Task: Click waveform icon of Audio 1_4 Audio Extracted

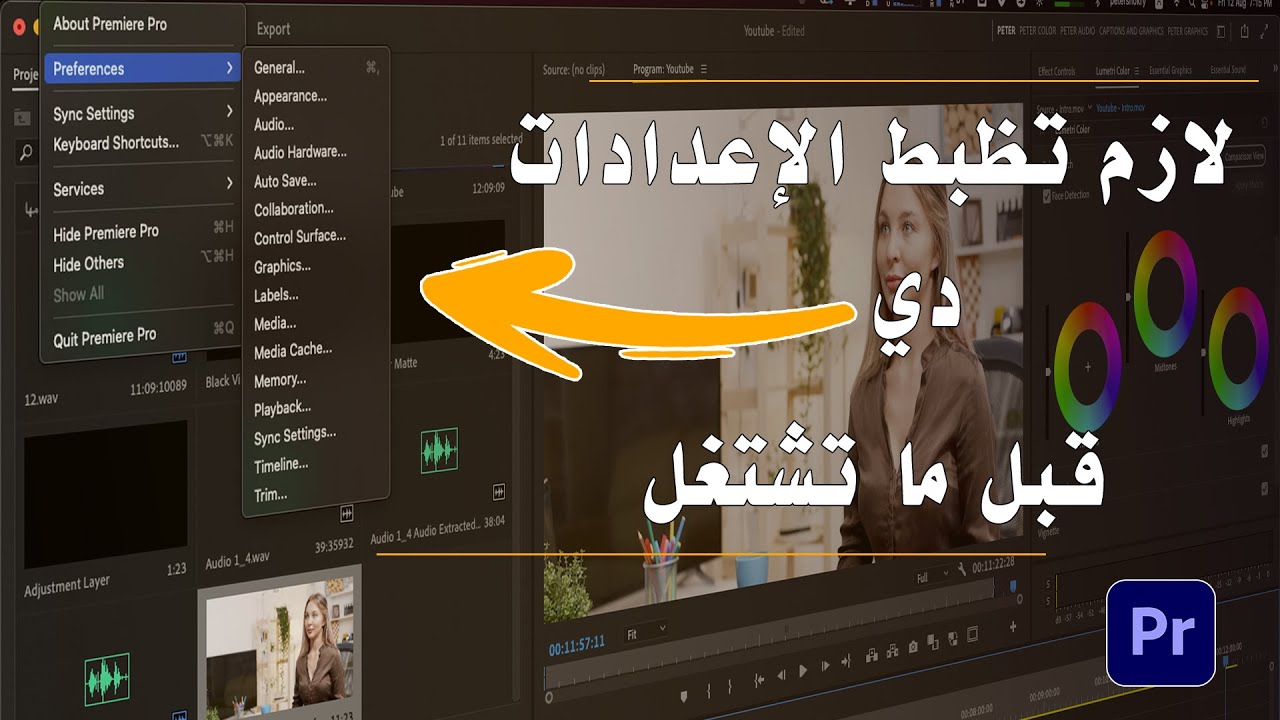Action: (x=439, y=451)
